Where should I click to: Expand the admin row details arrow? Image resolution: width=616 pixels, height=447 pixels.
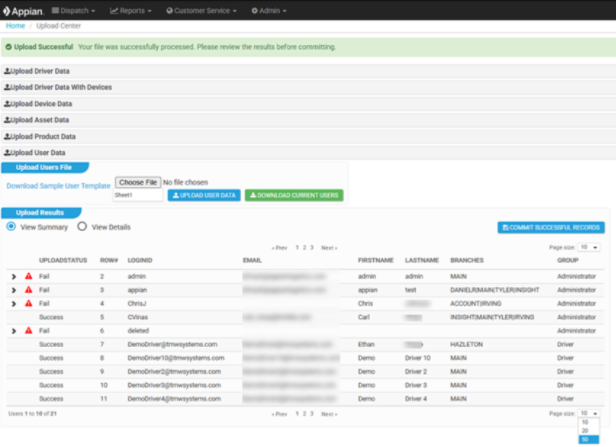coord(14,275)
